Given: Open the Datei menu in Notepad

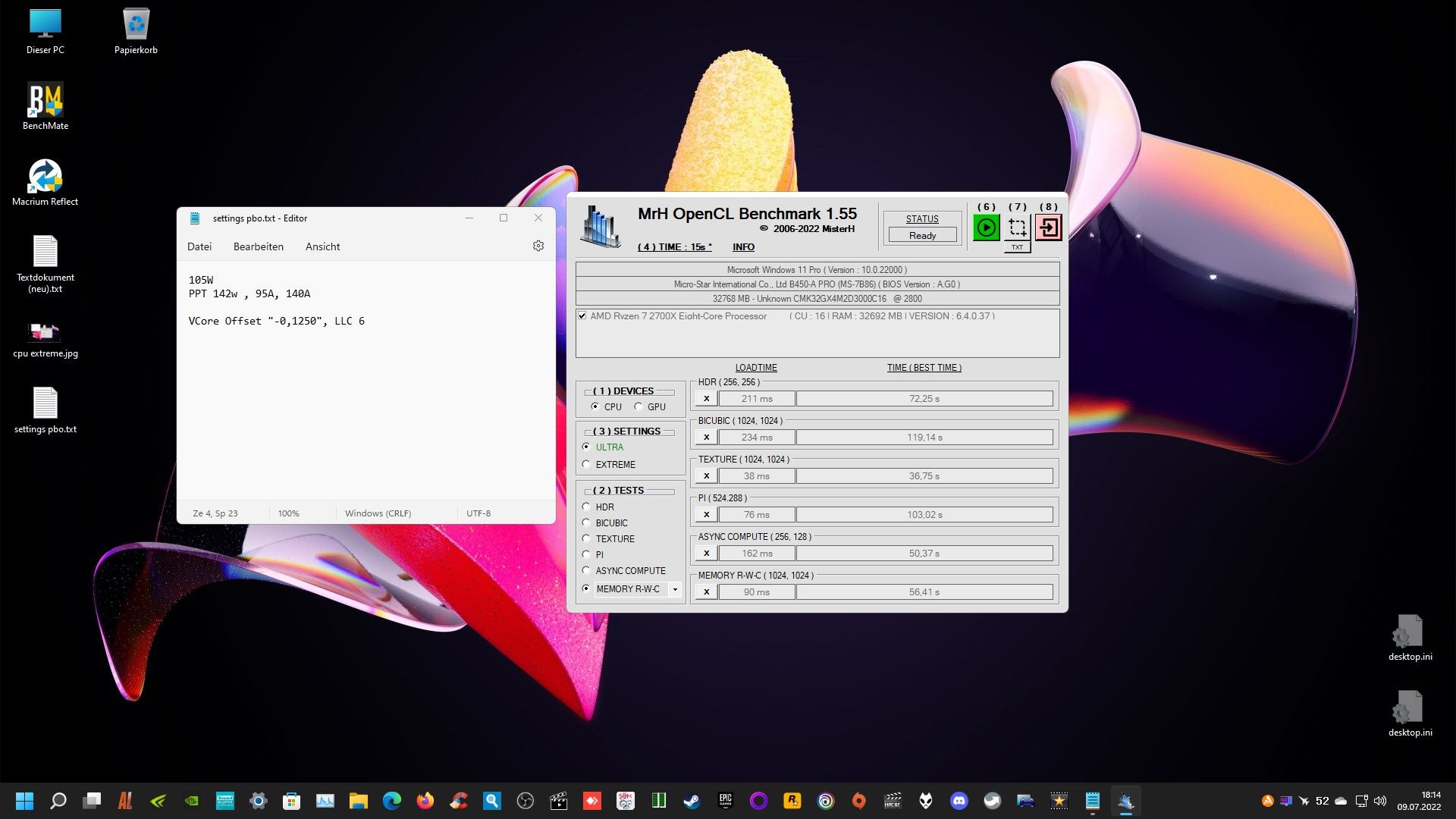Looking at the screenshot, I should (199, 246).
